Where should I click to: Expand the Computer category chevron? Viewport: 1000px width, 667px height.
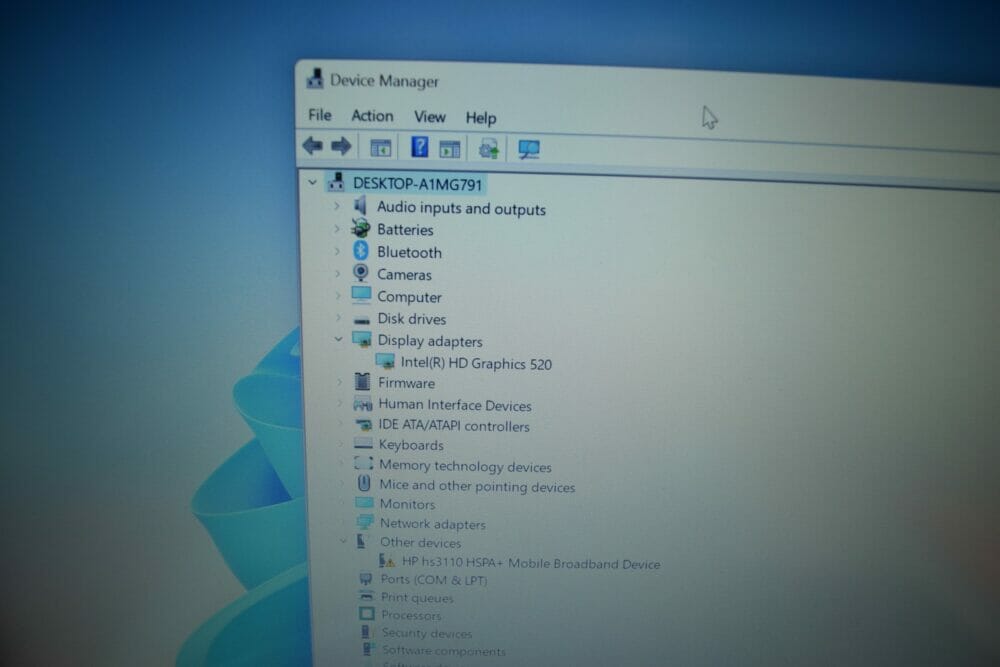click(x=337, y=296)
